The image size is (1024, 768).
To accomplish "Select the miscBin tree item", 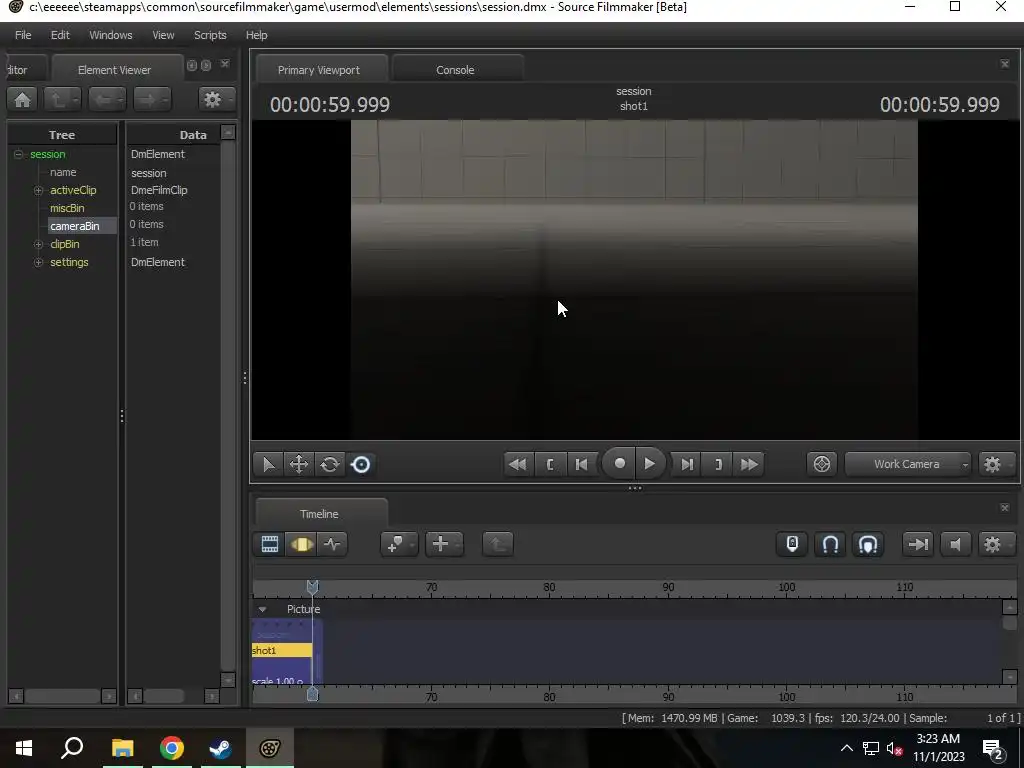I will point(67,208).
